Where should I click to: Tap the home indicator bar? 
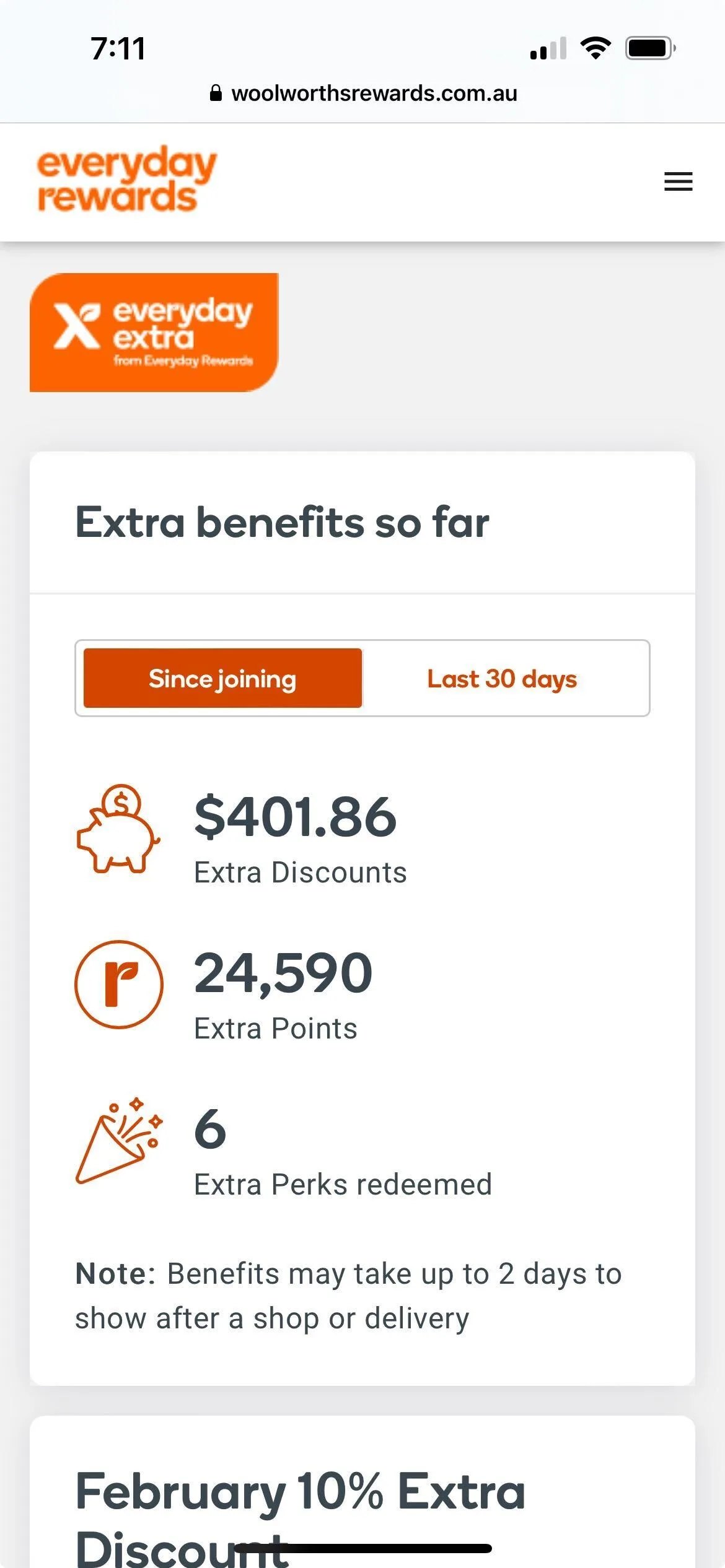pos(362,1548)
